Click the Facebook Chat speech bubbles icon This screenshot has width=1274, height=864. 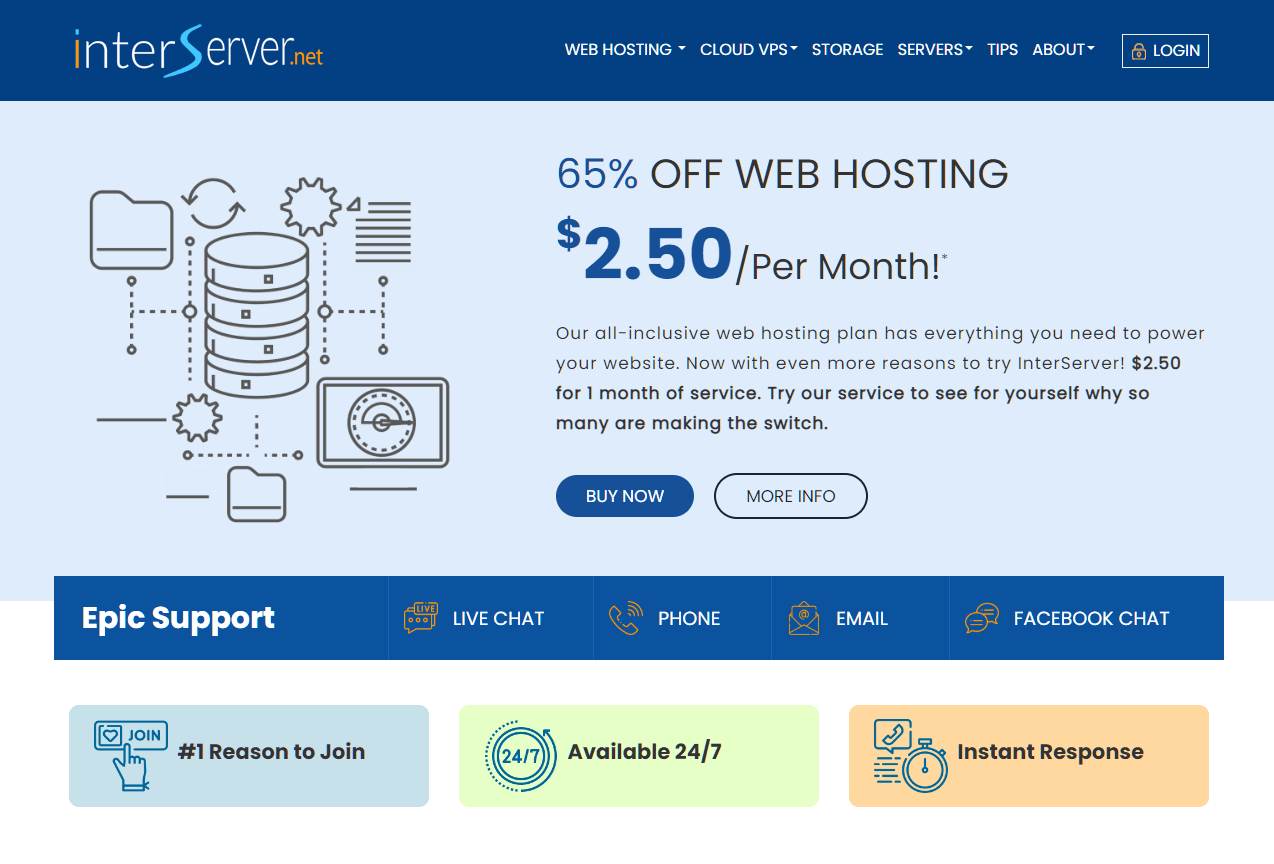[x=983, y=618]
